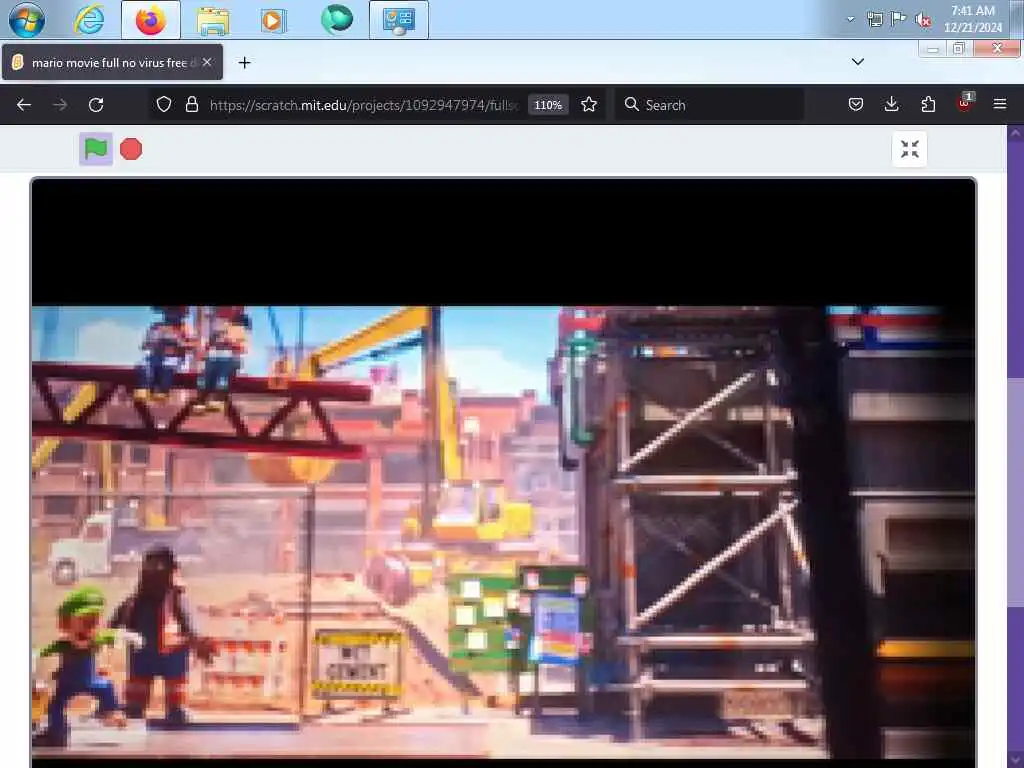
Task: Exit full screen mode in Scratch player
Action: click(909, 149)
